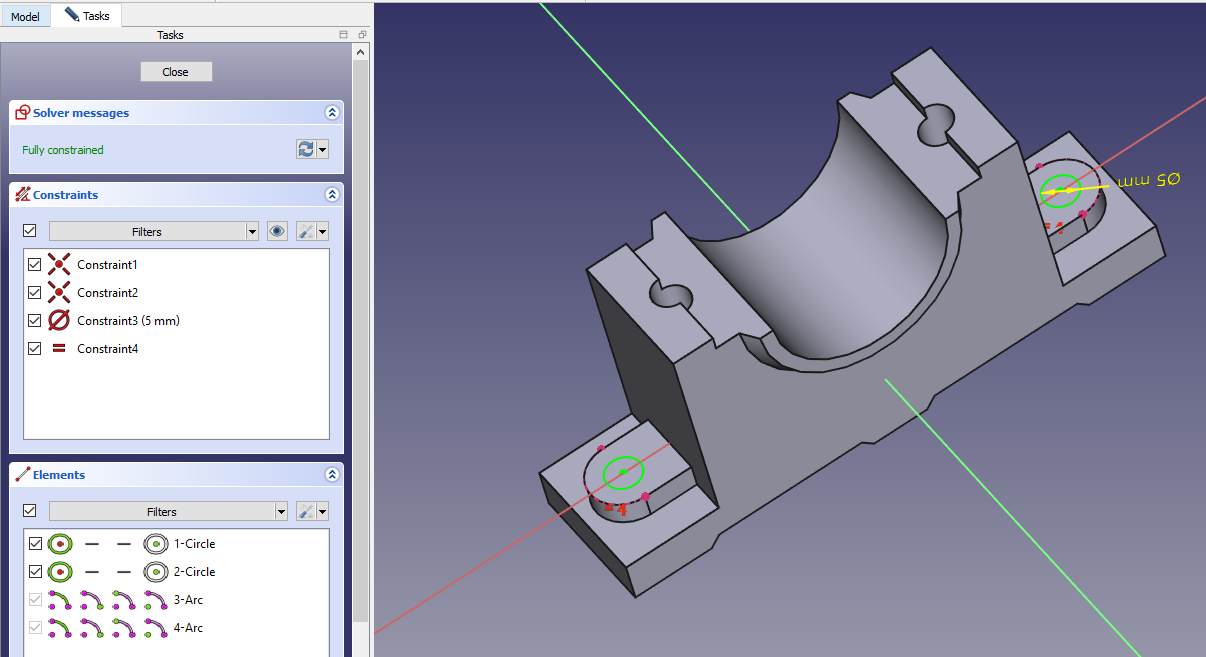Switch to the Model tab

(25, 17)
